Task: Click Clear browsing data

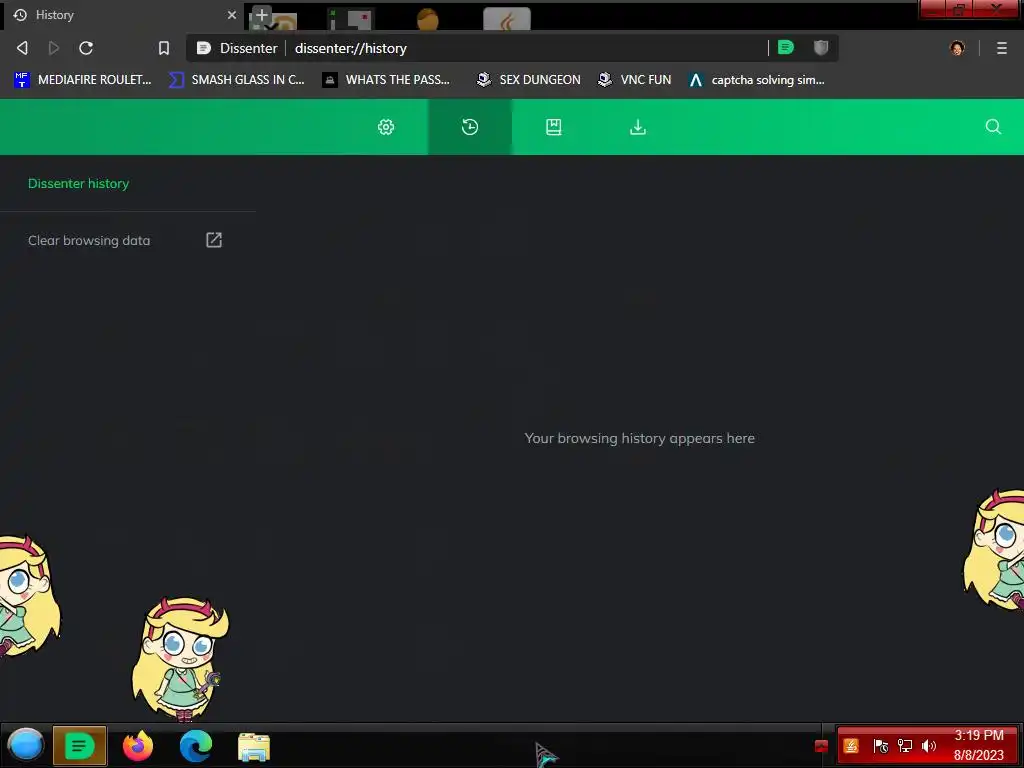Action: (89, 240)
